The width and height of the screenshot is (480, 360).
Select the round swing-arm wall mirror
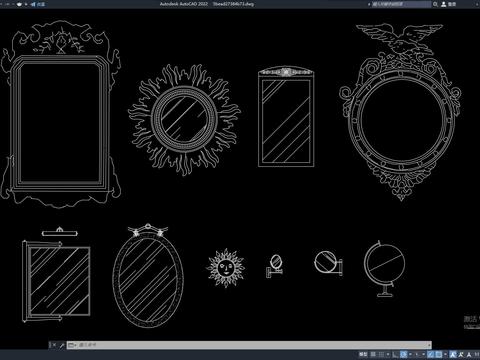point(328,263)
